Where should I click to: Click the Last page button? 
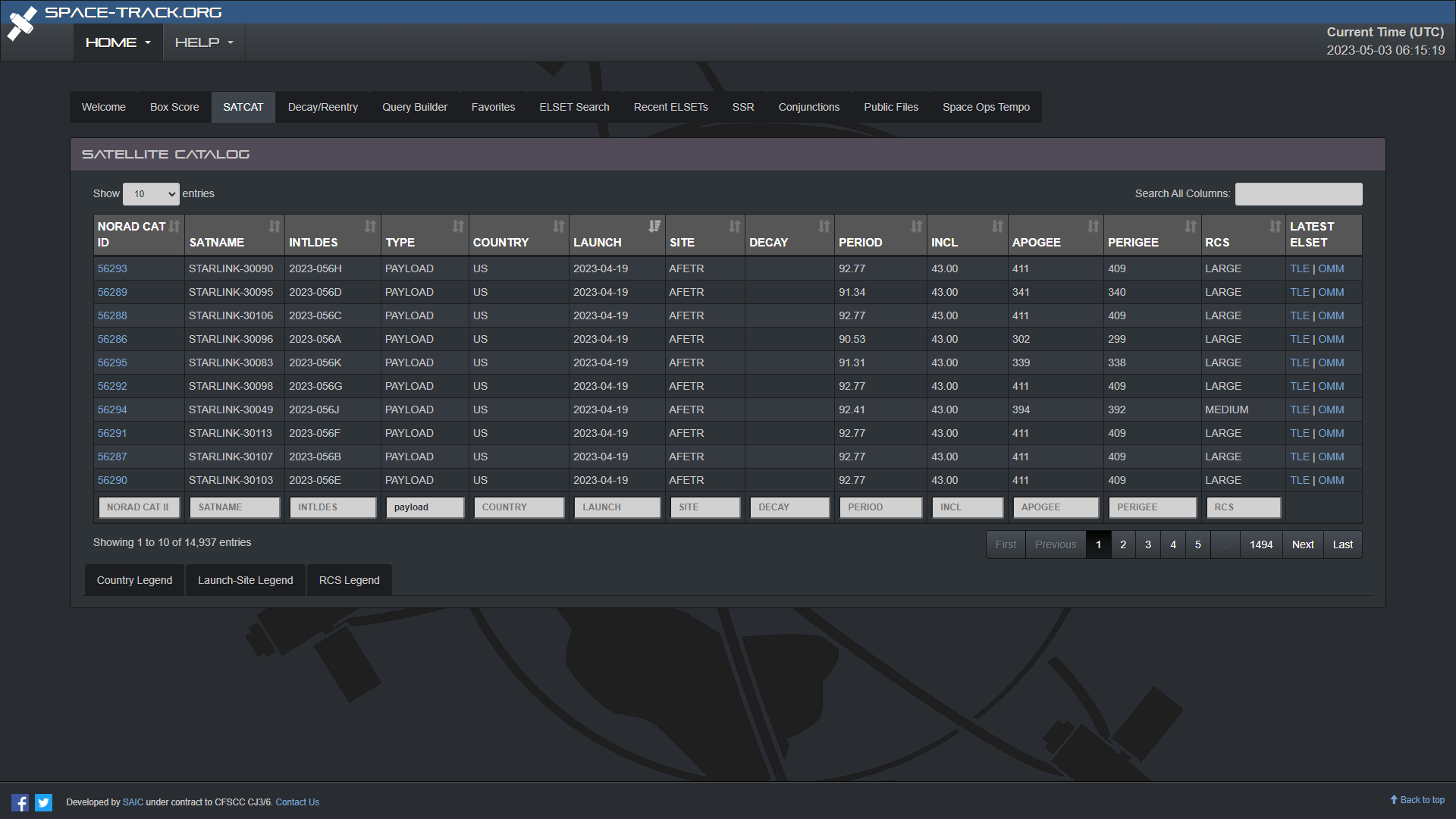point(1343,544)
